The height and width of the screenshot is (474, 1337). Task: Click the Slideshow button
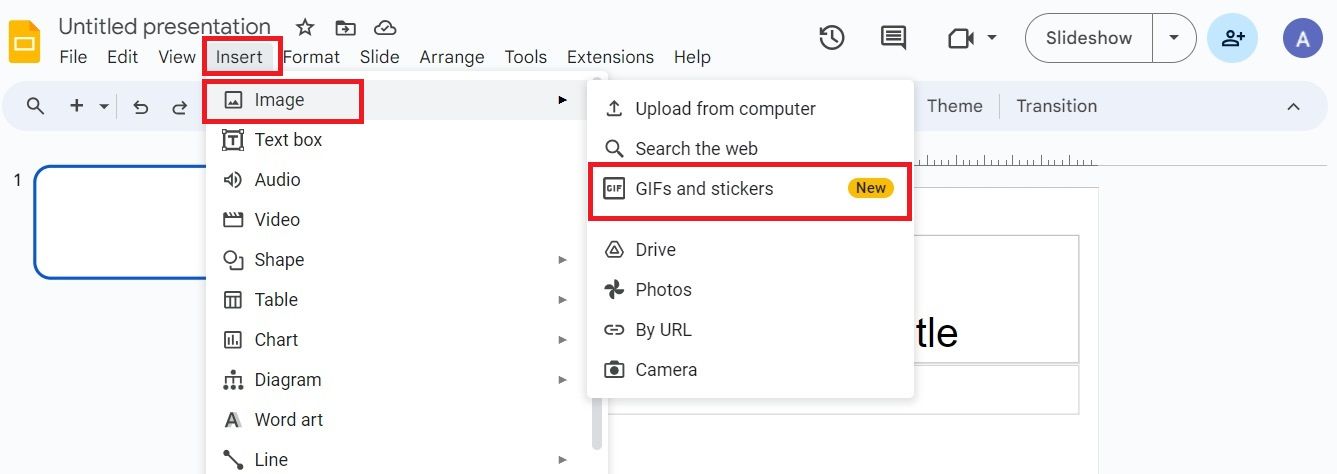click(1088, 38)
